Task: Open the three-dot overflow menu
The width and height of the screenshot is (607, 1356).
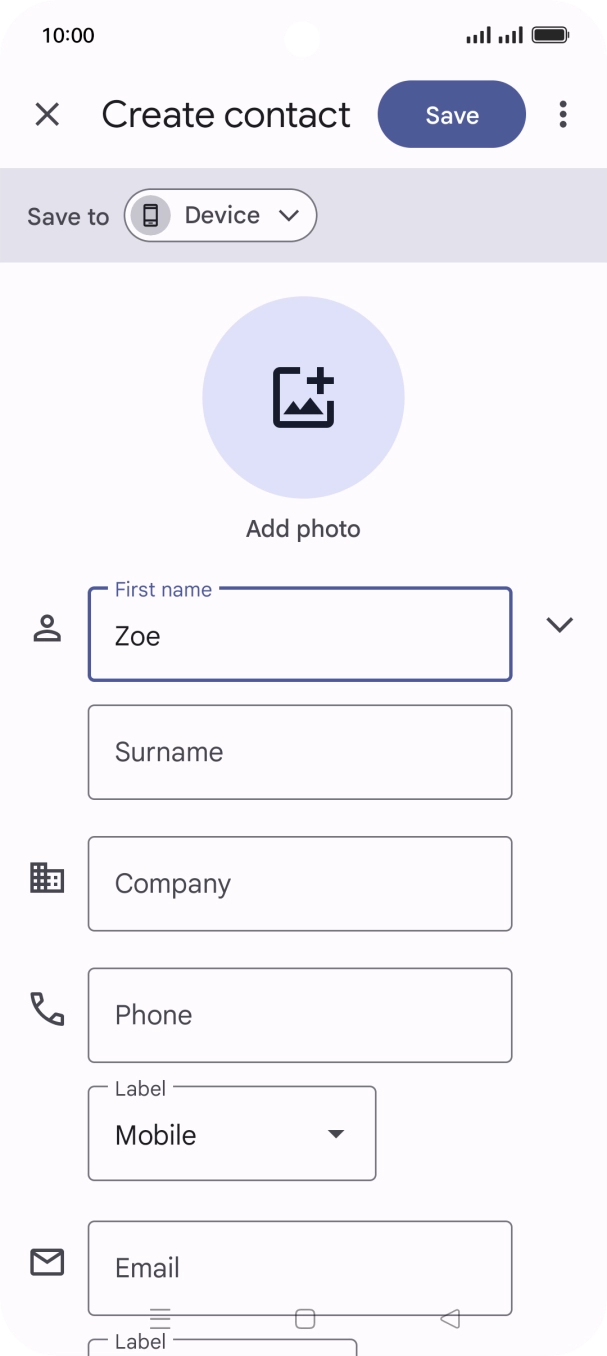Action: 562,114
